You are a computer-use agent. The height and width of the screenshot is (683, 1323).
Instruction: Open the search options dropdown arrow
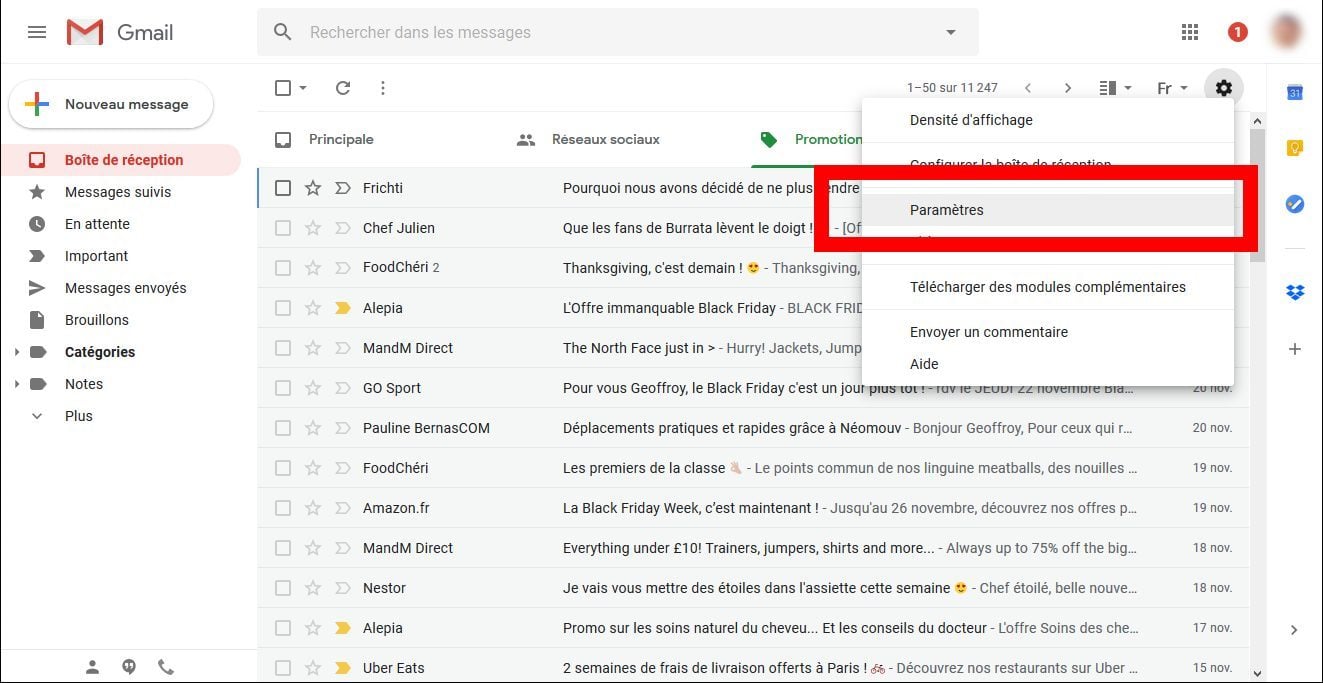[x=950, y=32]
